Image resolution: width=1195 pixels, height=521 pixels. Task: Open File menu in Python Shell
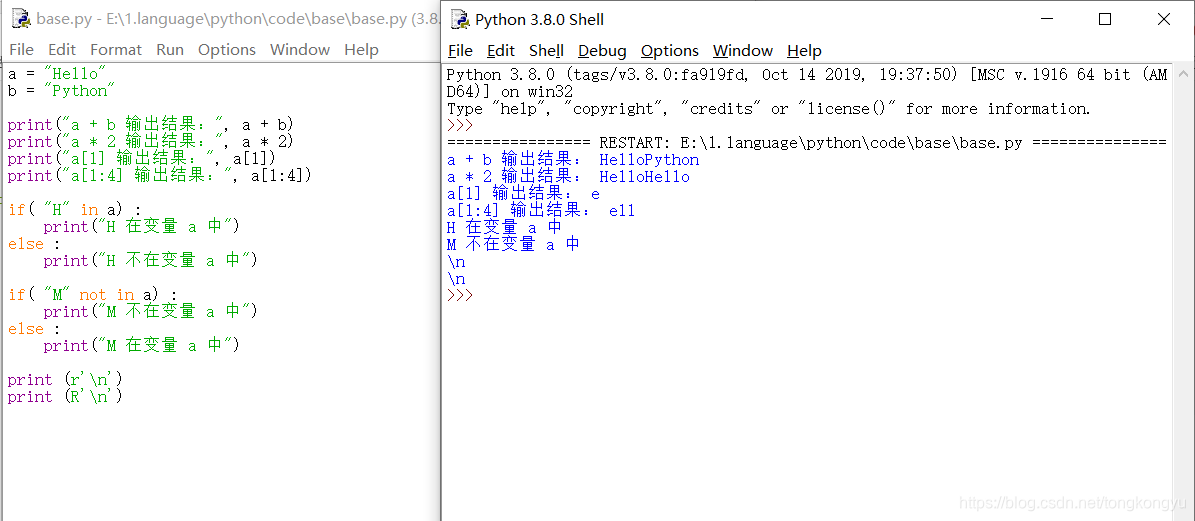pos(460,51)
